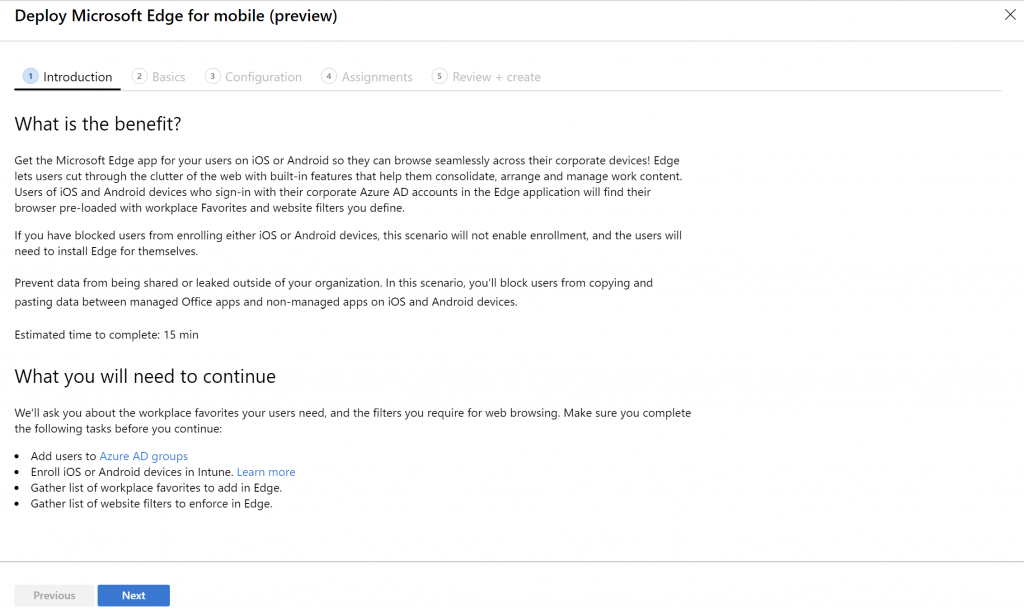Screen dimensions: 1024x615
Task: Go to the Assignments tab
Action: (x=377, y=77)
